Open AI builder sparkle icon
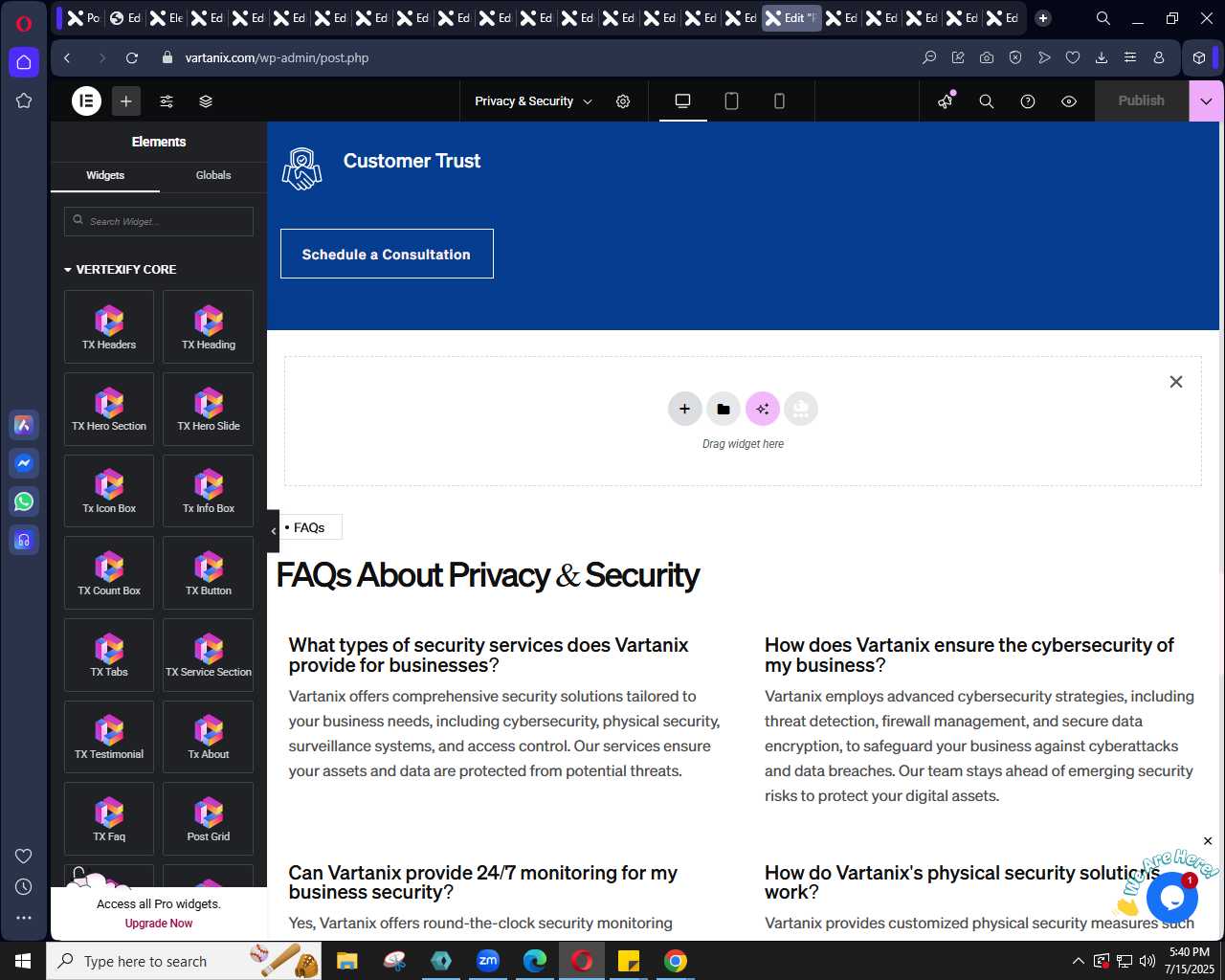 click(x=763, y=409)
